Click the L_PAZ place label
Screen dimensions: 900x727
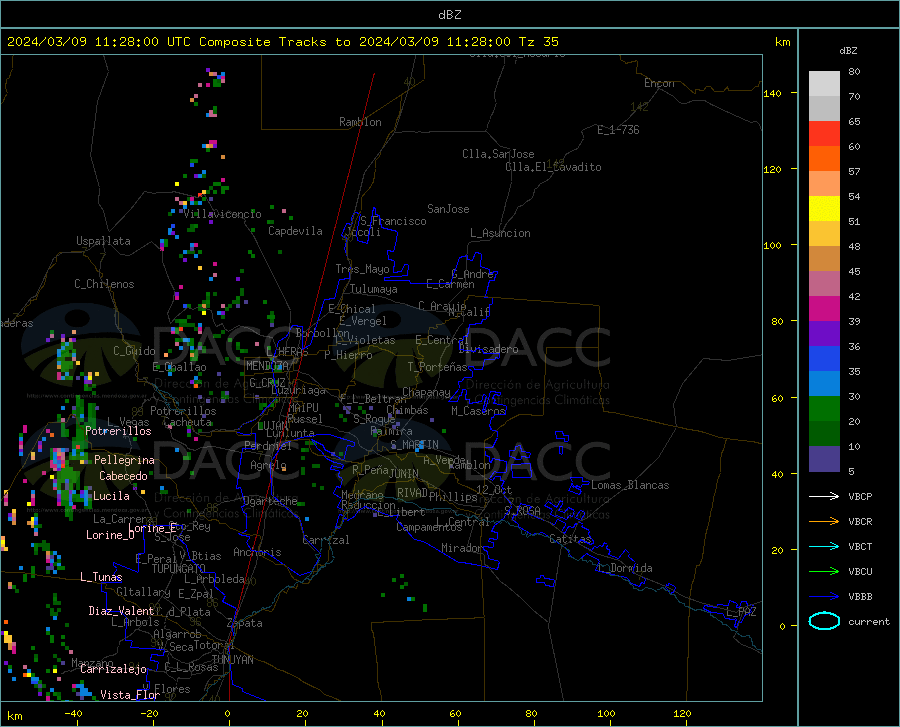point(741,612)
